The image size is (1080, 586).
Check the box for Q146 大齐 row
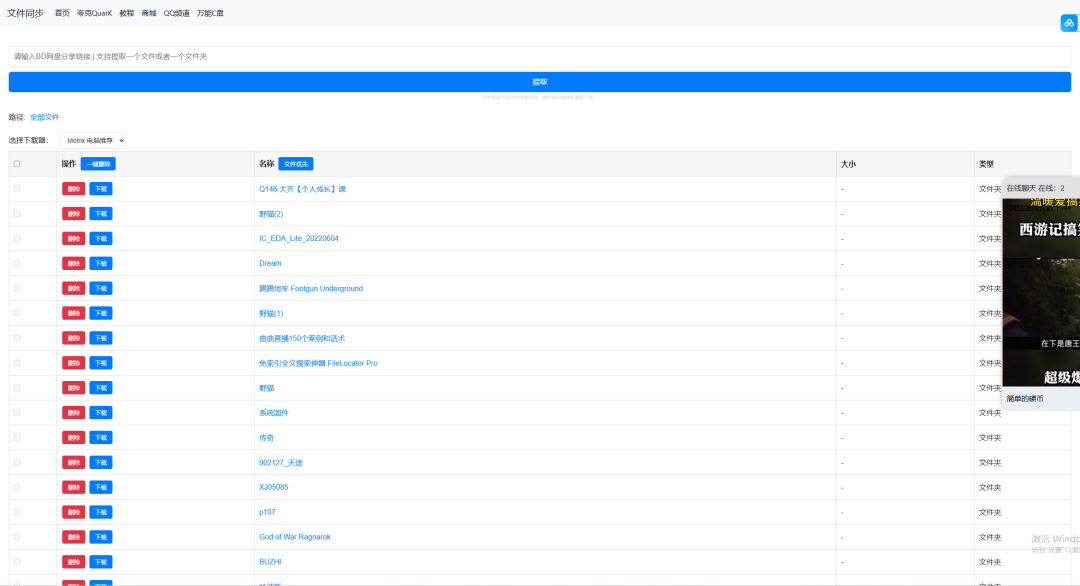[16, 188]
